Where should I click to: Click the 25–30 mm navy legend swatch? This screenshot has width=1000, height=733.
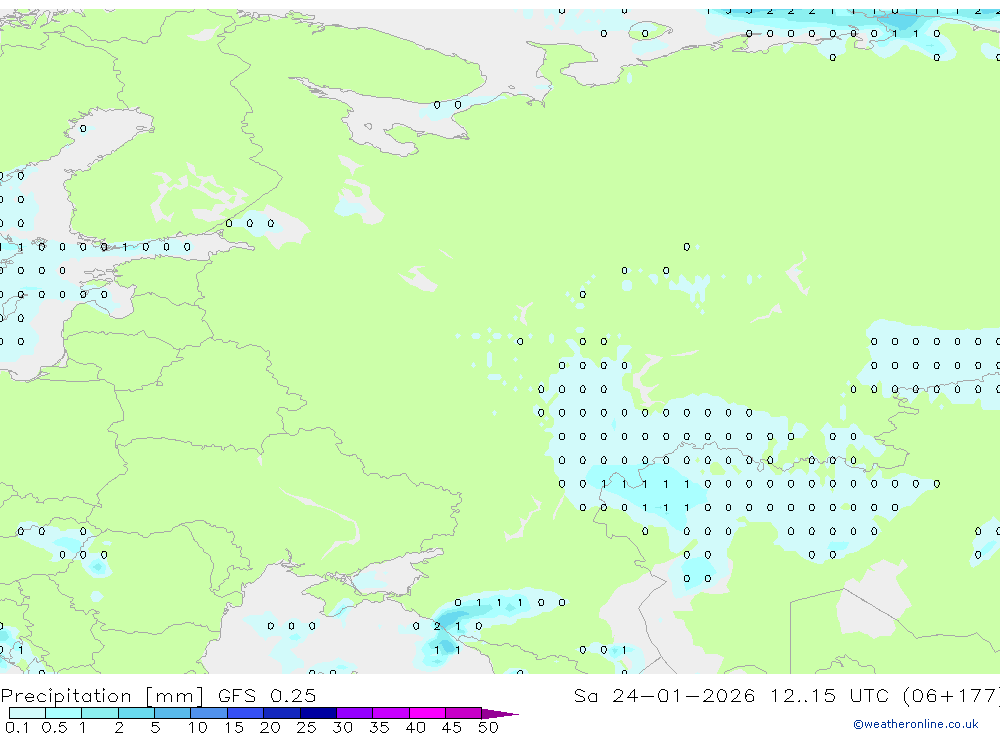point(318,713)
